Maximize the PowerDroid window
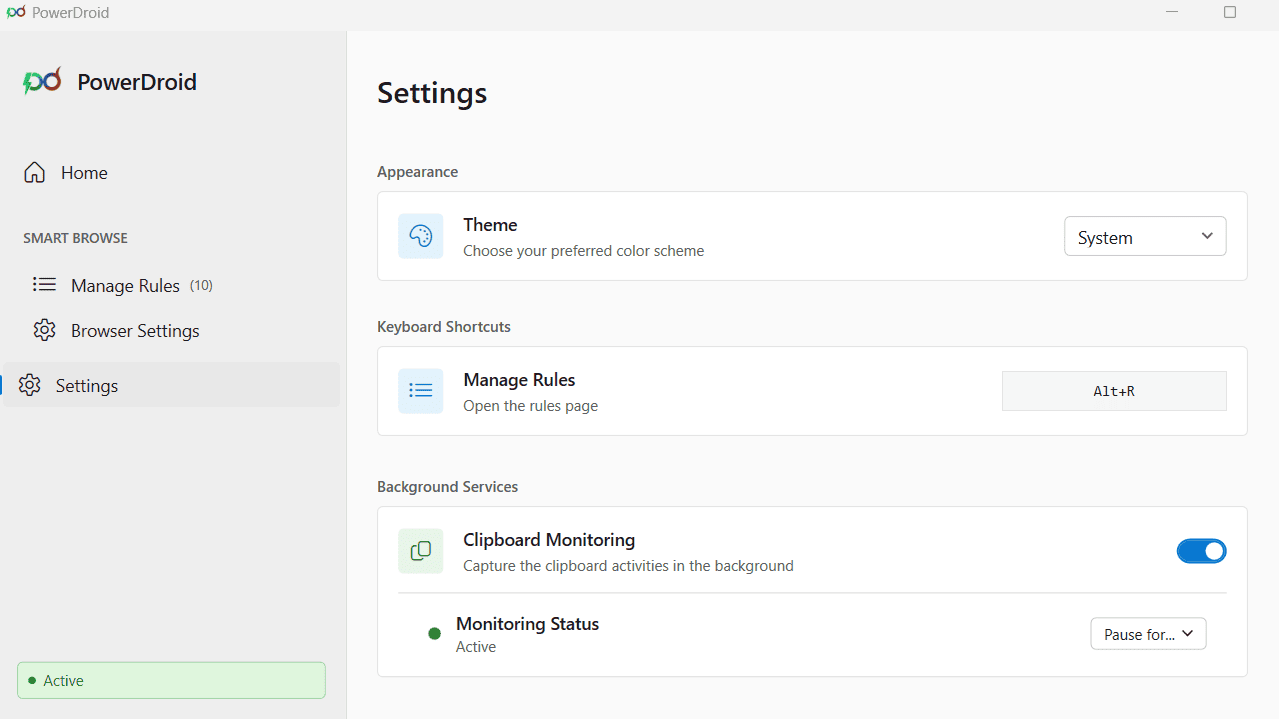The height and width of the screenshot is (719, 1279). point(1230,13)
